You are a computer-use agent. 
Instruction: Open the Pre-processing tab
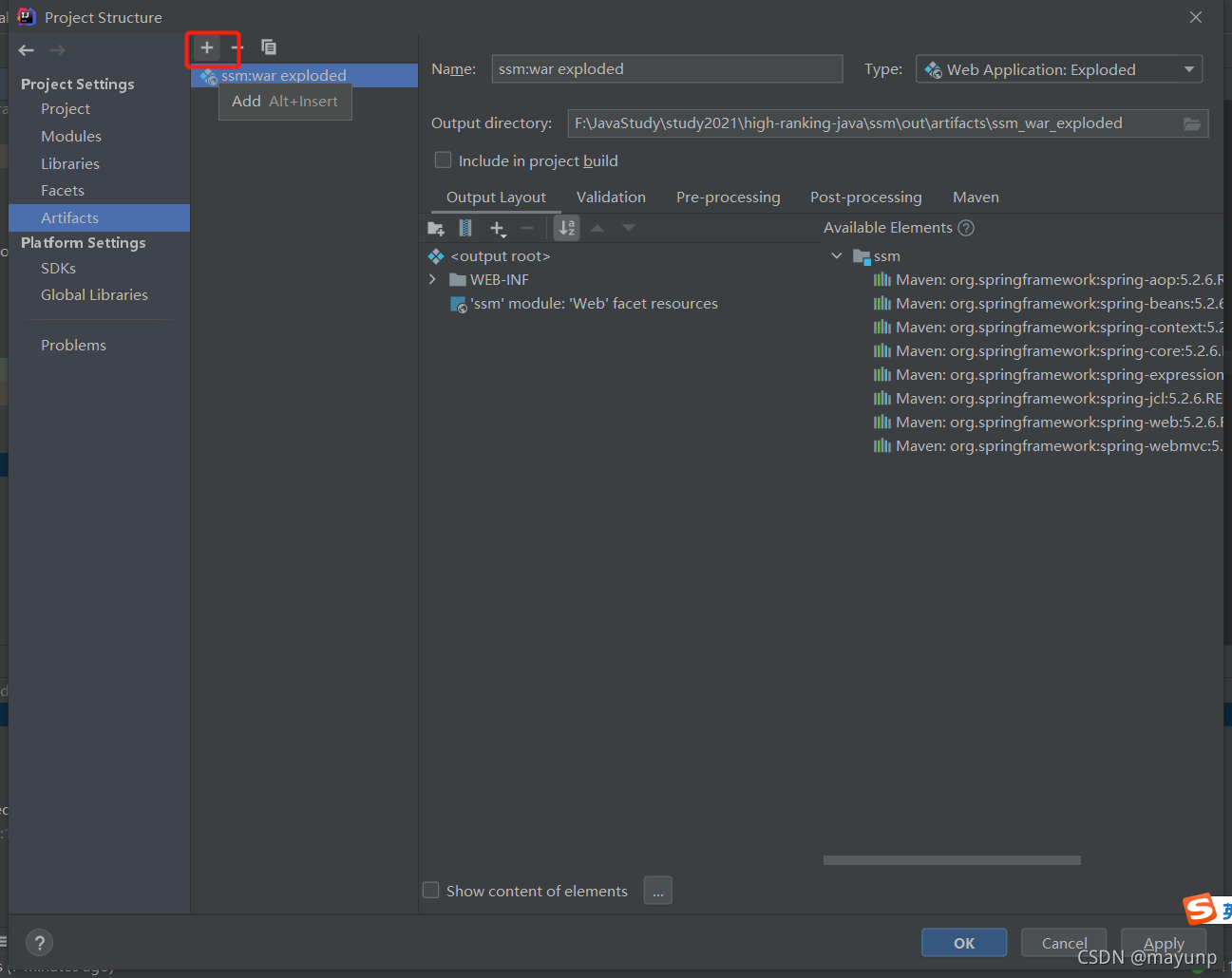point(729,197)
